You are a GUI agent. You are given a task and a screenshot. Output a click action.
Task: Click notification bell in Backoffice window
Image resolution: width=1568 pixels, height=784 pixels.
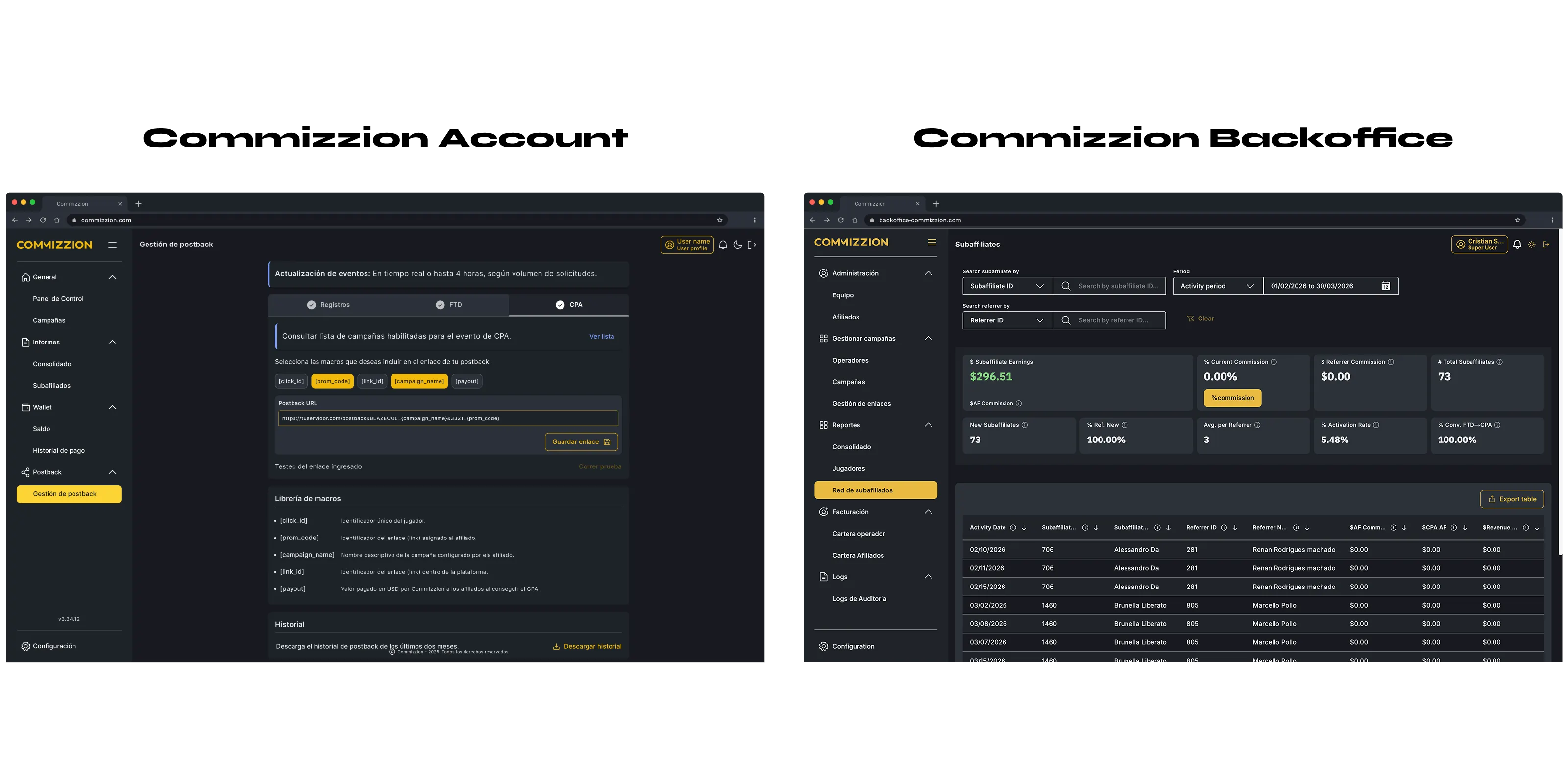(x=1517, y=244)
